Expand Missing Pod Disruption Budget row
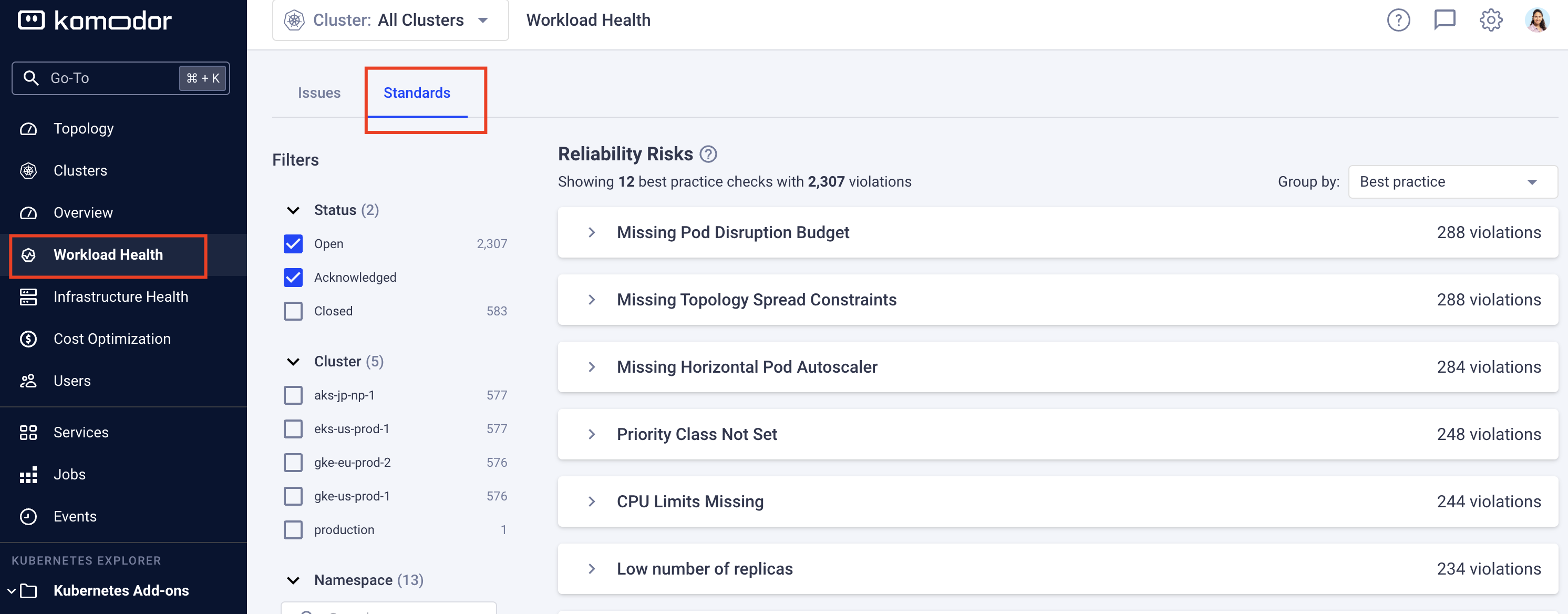 592,233
